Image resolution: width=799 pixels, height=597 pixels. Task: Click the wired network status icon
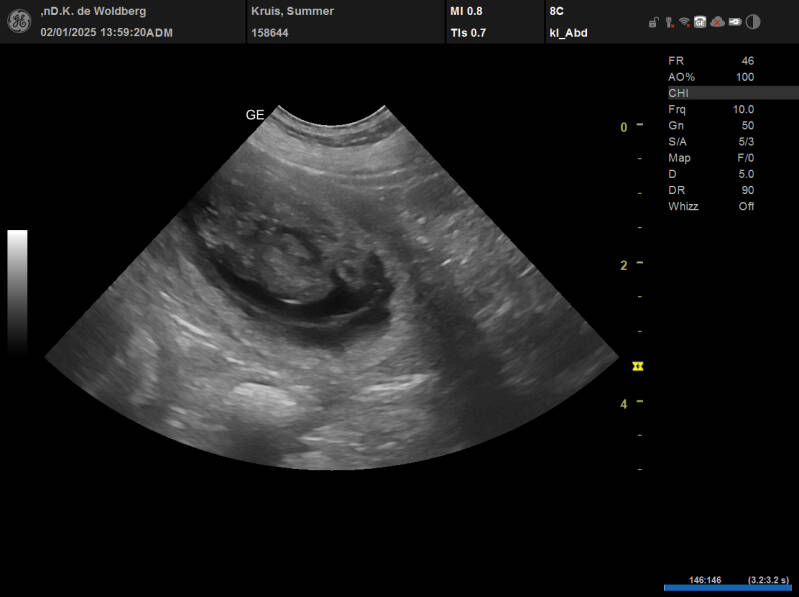670,22
